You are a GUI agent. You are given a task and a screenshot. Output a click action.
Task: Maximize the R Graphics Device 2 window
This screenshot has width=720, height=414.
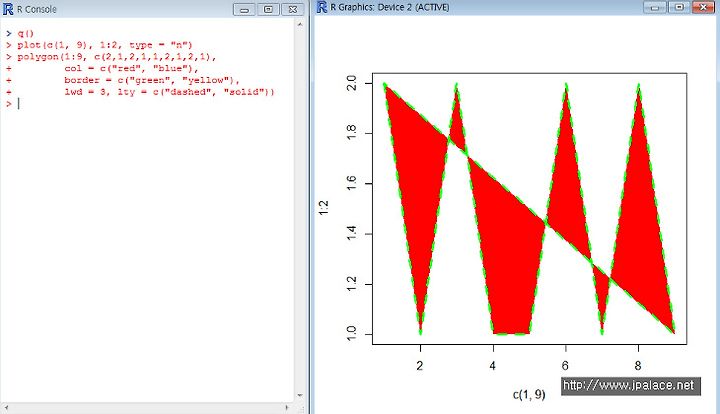[679, 7]
